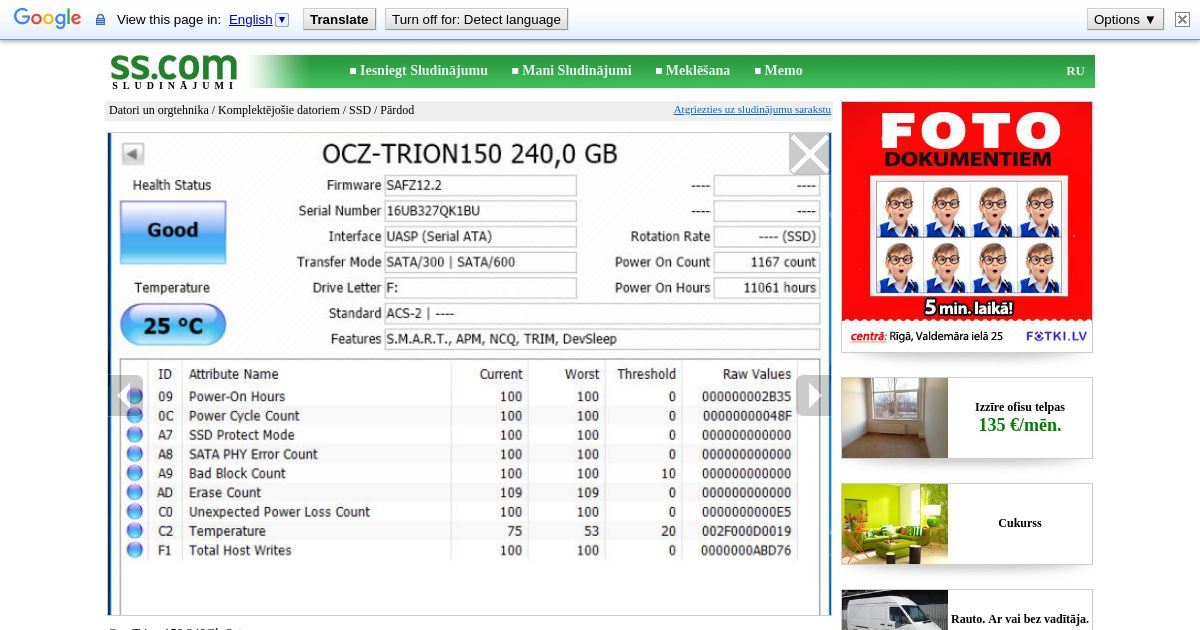Image resolution: width=1200 pixels, height=630 pixels.
Task: Click Attribute Name column header
Action: click(234, 374)
